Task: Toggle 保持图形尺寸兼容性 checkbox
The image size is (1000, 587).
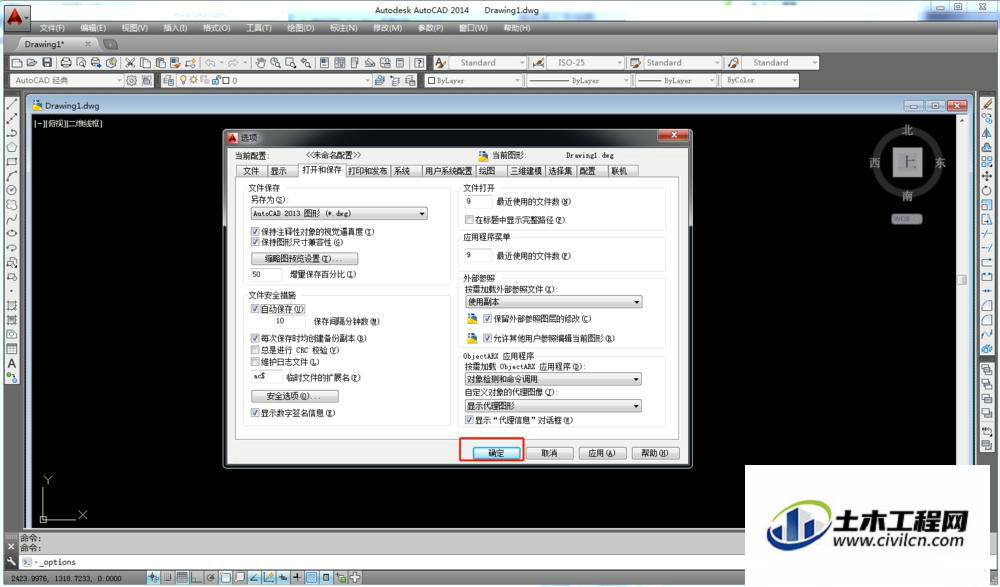Action: tap(255, 242)
